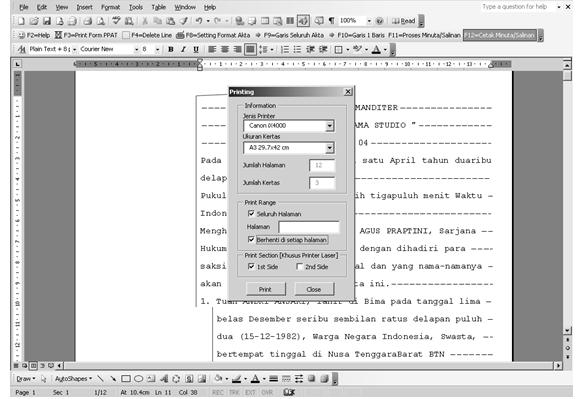Click the Insert WordArt icon
Image resolution: width=579 pixels, height=399 pixels.
(164, 379)
